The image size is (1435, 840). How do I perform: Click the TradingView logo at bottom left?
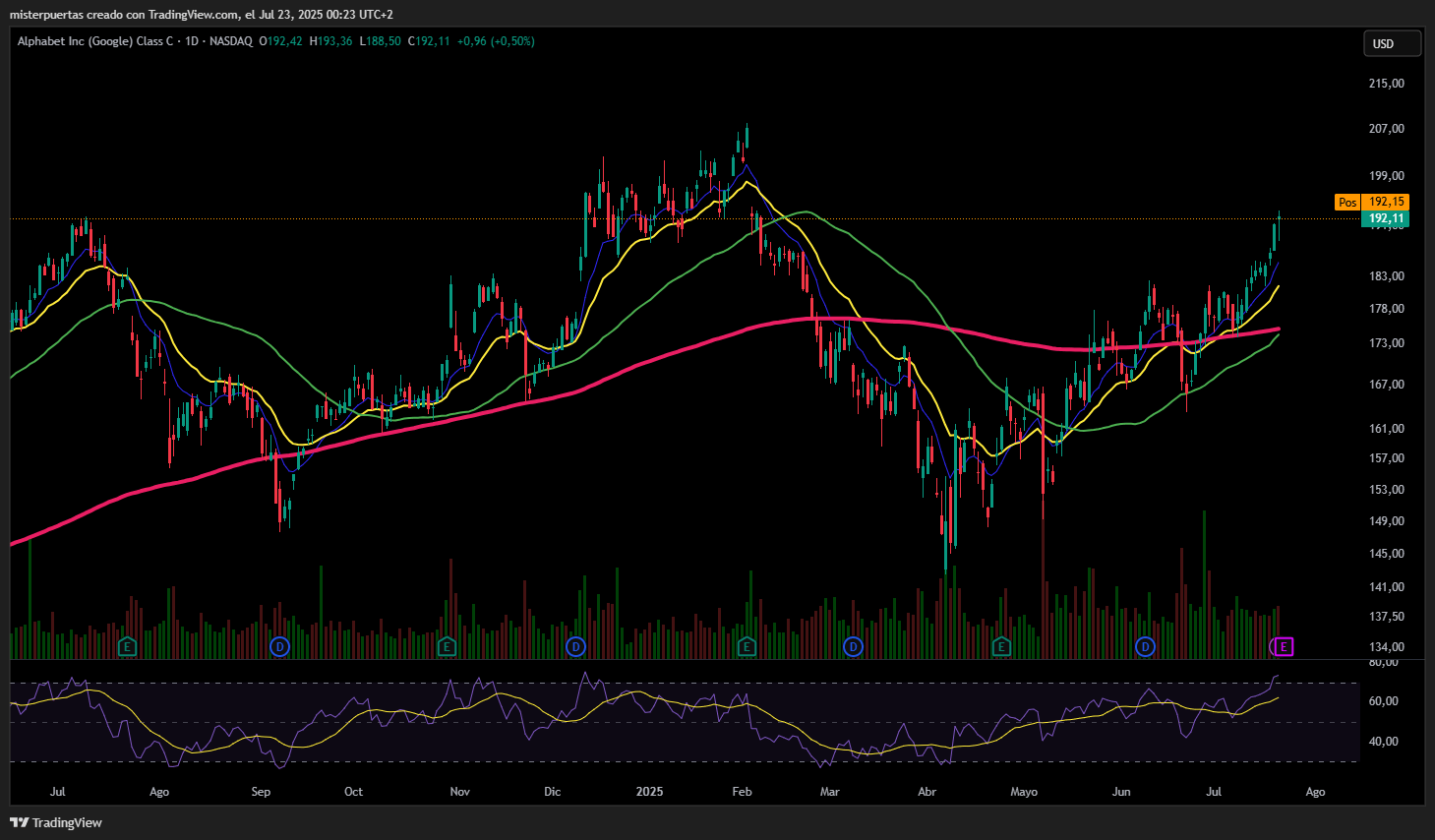pyautogui.click(x=56, y=822)
